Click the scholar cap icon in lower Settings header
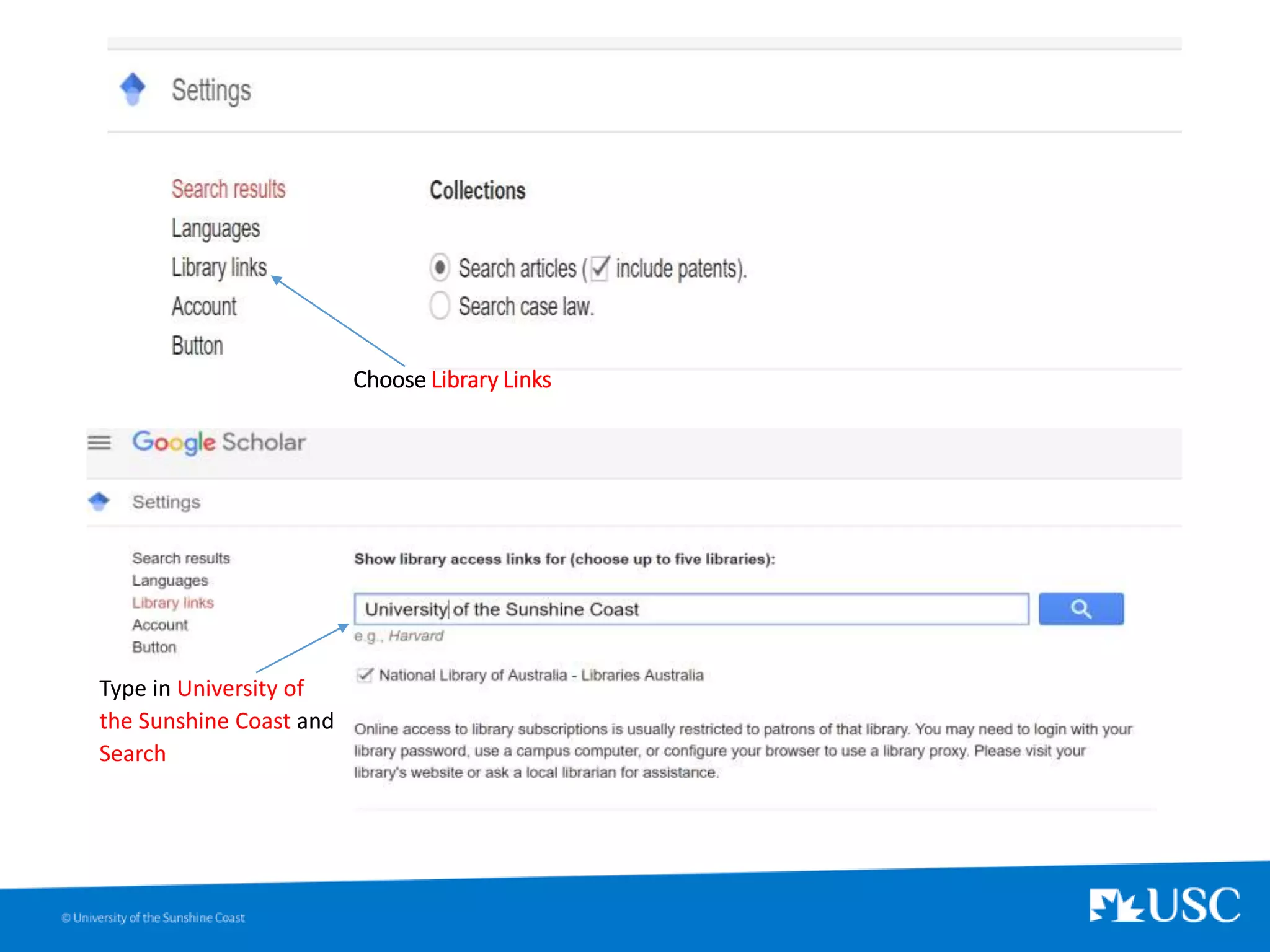1270x952 pixels. (99, 501)
